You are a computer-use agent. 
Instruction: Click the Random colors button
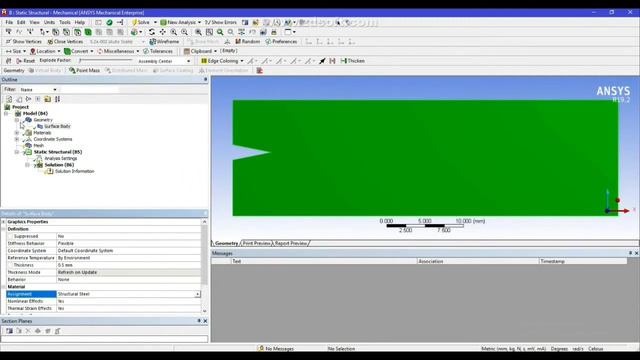tap(247, 41)
